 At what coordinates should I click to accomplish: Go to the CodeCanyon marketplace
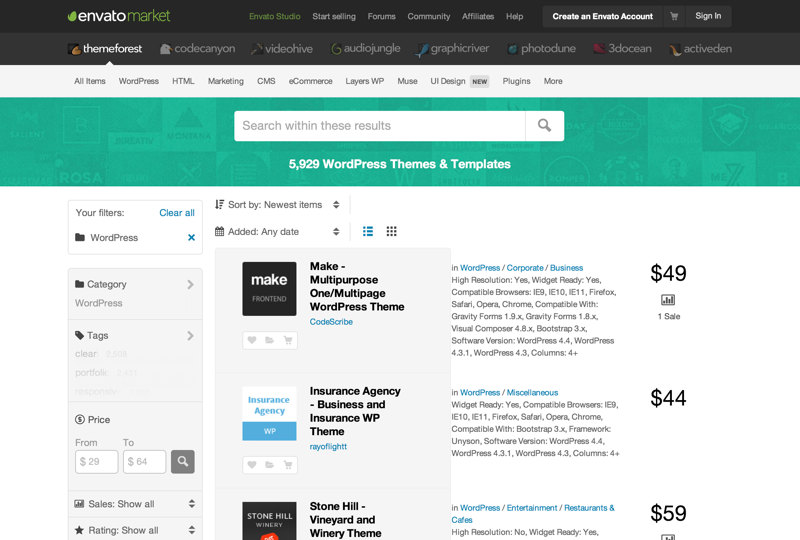[x=197, y=48]
